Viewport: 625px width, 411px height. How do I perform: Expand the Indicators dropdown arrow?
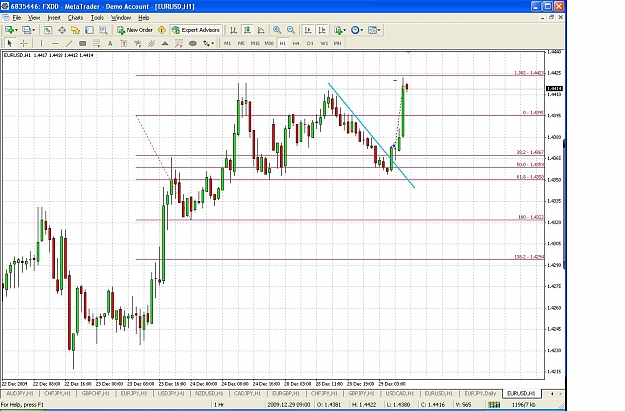pos(345,30)
